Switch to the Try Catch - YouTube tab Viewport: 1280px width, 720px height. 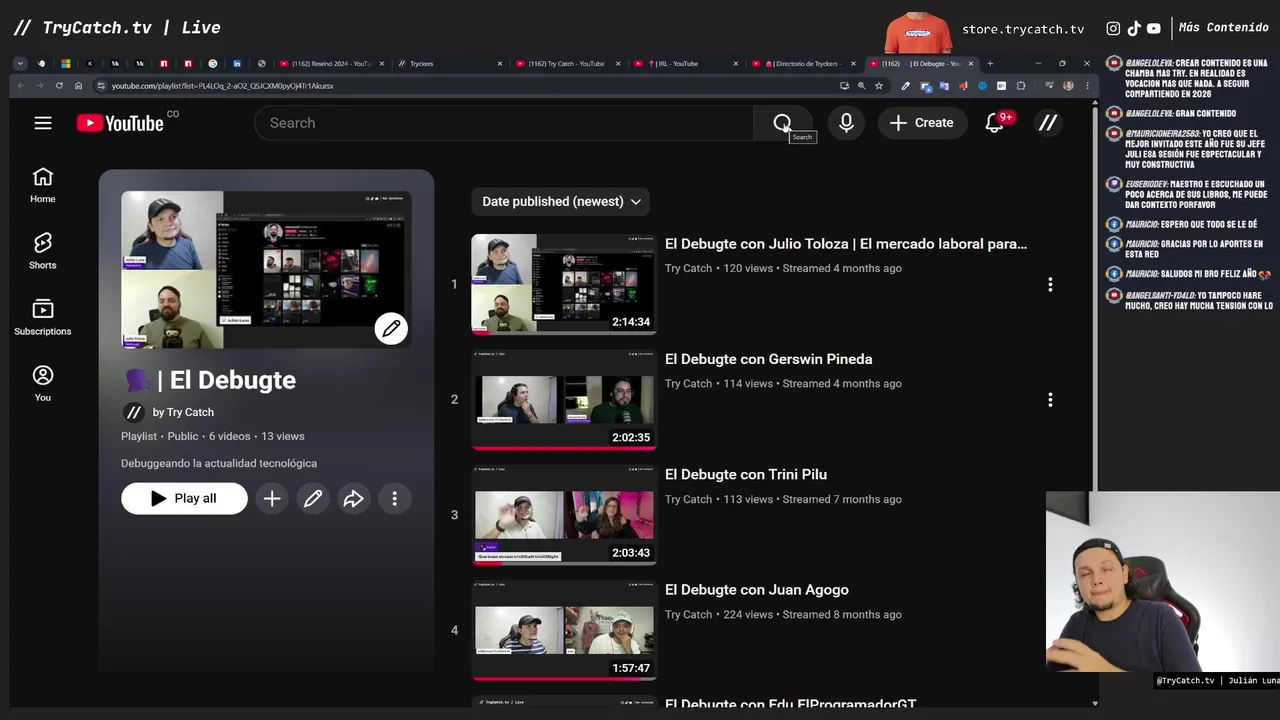pos(566,63)
